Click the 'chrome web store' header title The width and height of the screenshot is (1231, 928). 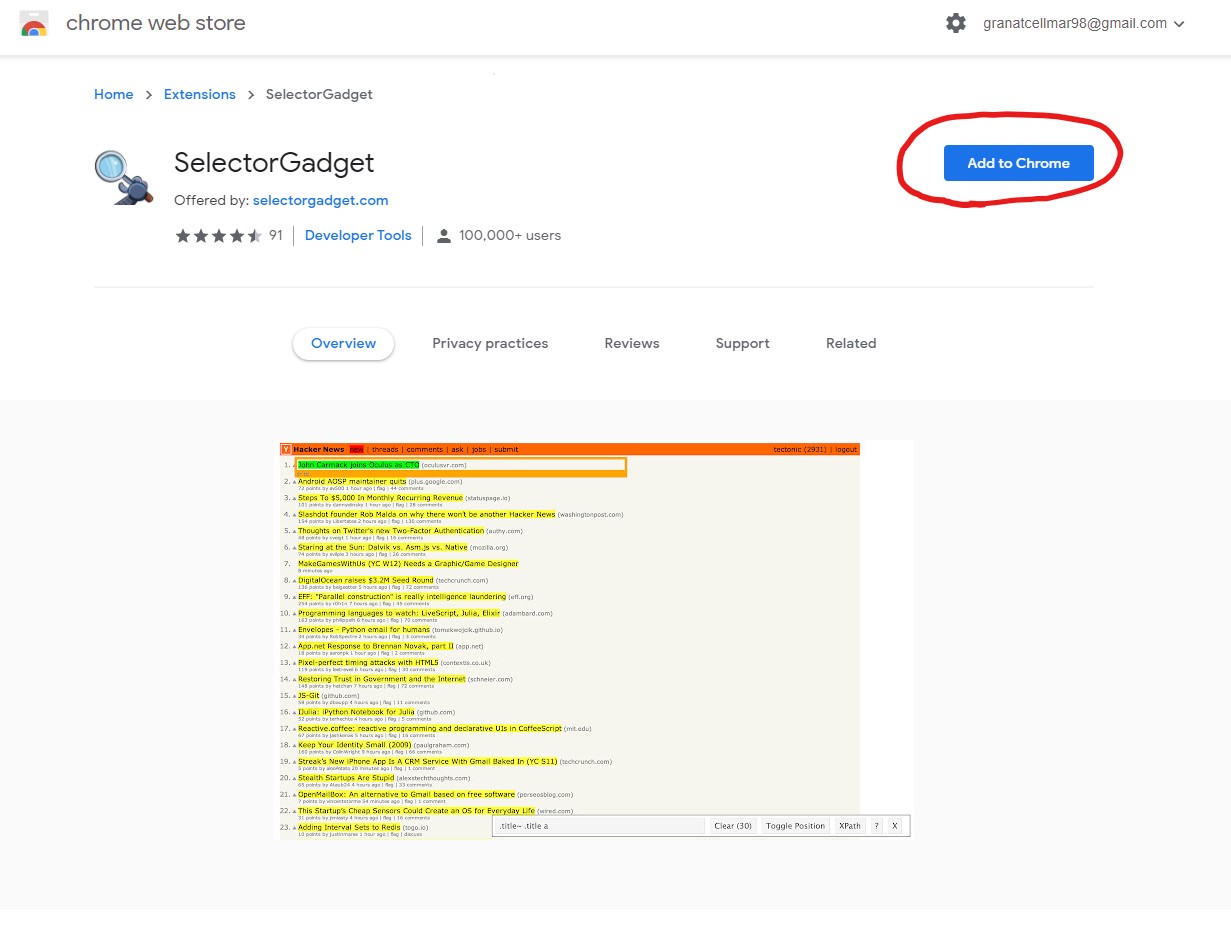click(156, 23)
